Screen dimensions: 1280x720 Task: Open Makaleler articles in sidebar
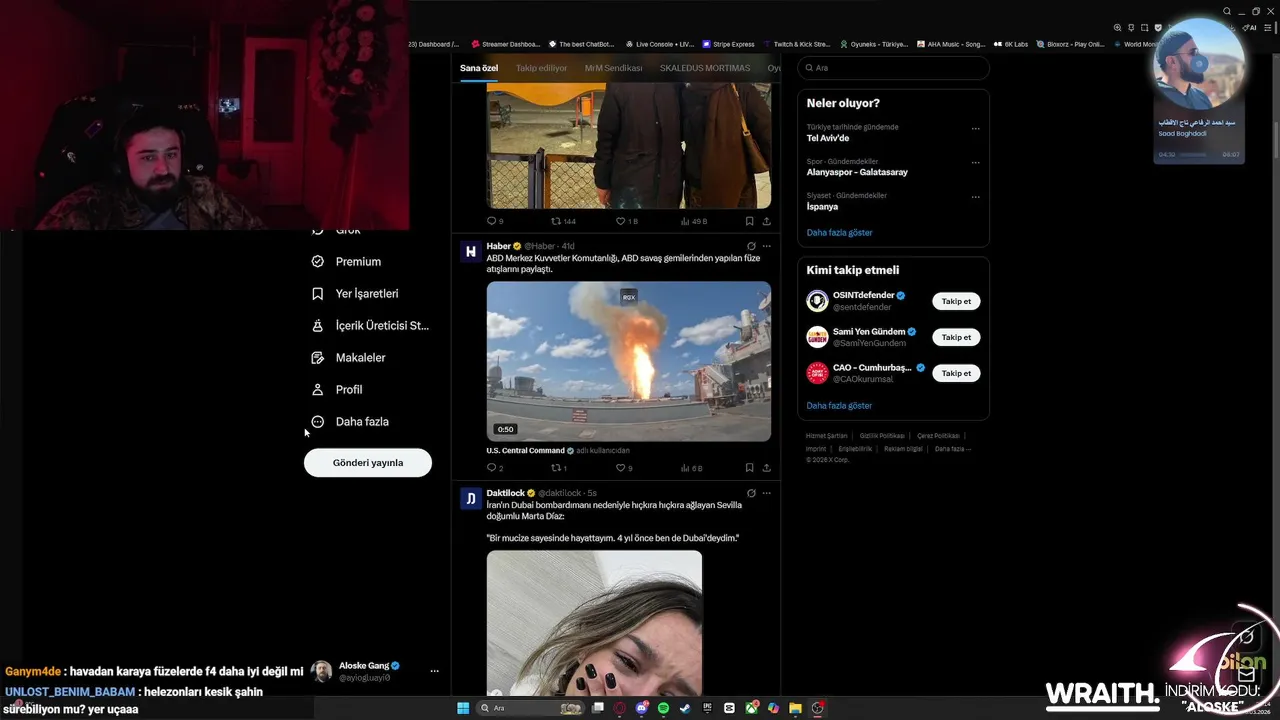click(348, 357)
